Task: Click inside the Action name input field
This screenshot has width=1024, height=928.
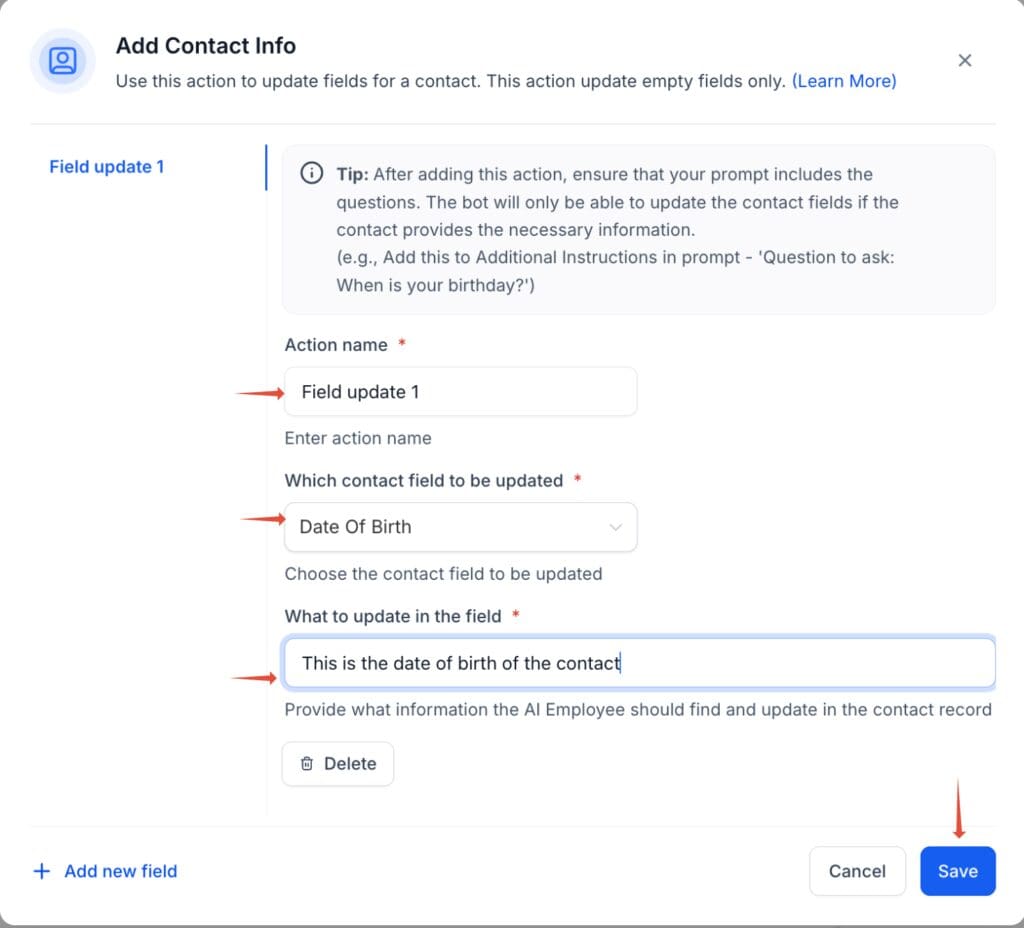Action: coord(460,391)
